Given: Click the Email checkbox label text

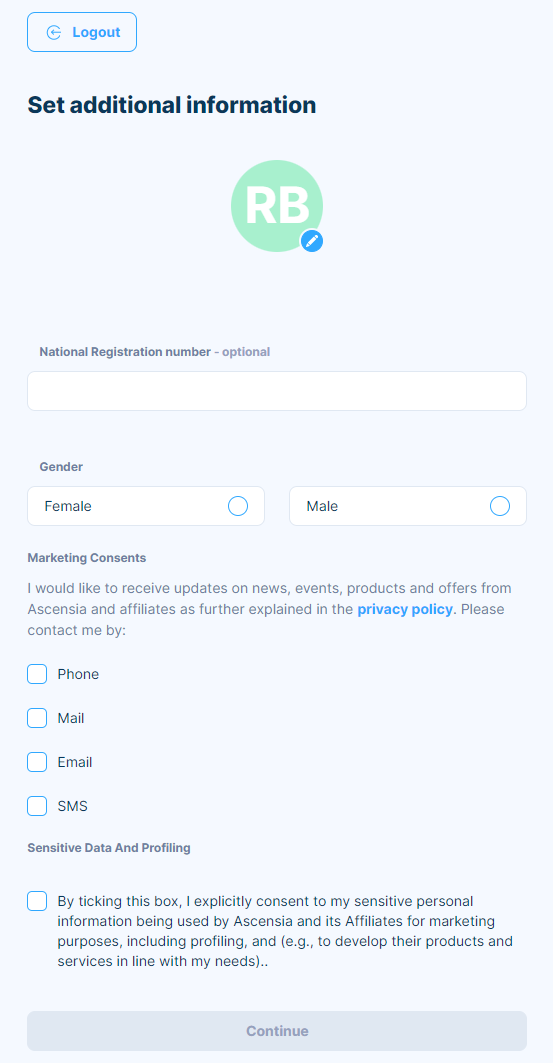Looking at the screenshot, I should (x=75, y=762).
